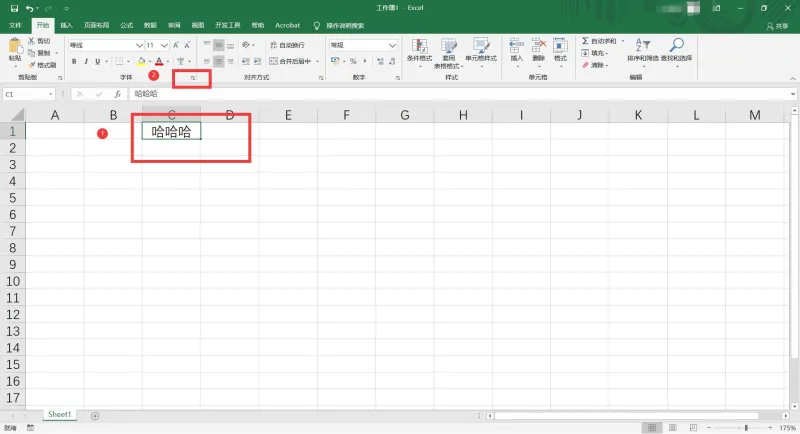The width and height of the screenshot is (800, 434).
Task: Click the Paste (粘贴) clipboard icon
Action: point(15,46)
